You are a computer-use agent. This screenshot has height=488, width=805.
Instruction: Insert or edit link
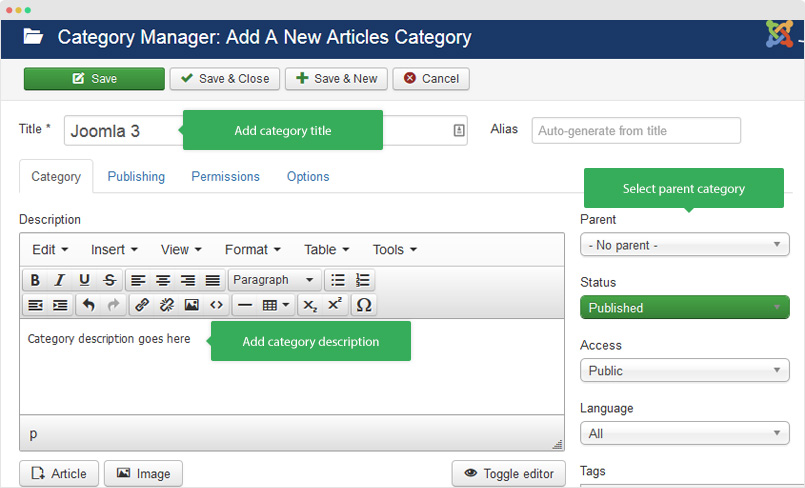coord(142,305)
